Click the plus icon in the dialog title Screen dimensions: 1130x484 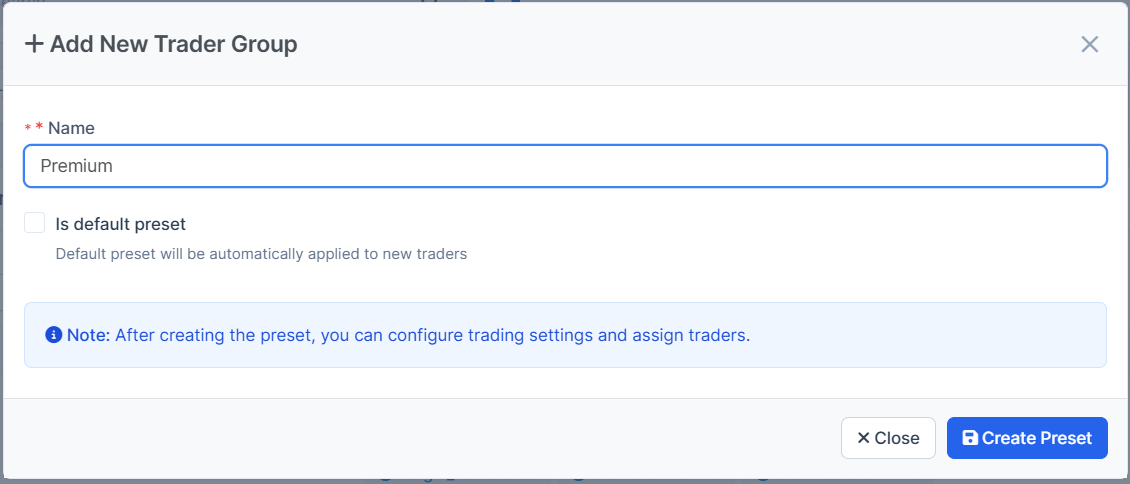point(34,44)
